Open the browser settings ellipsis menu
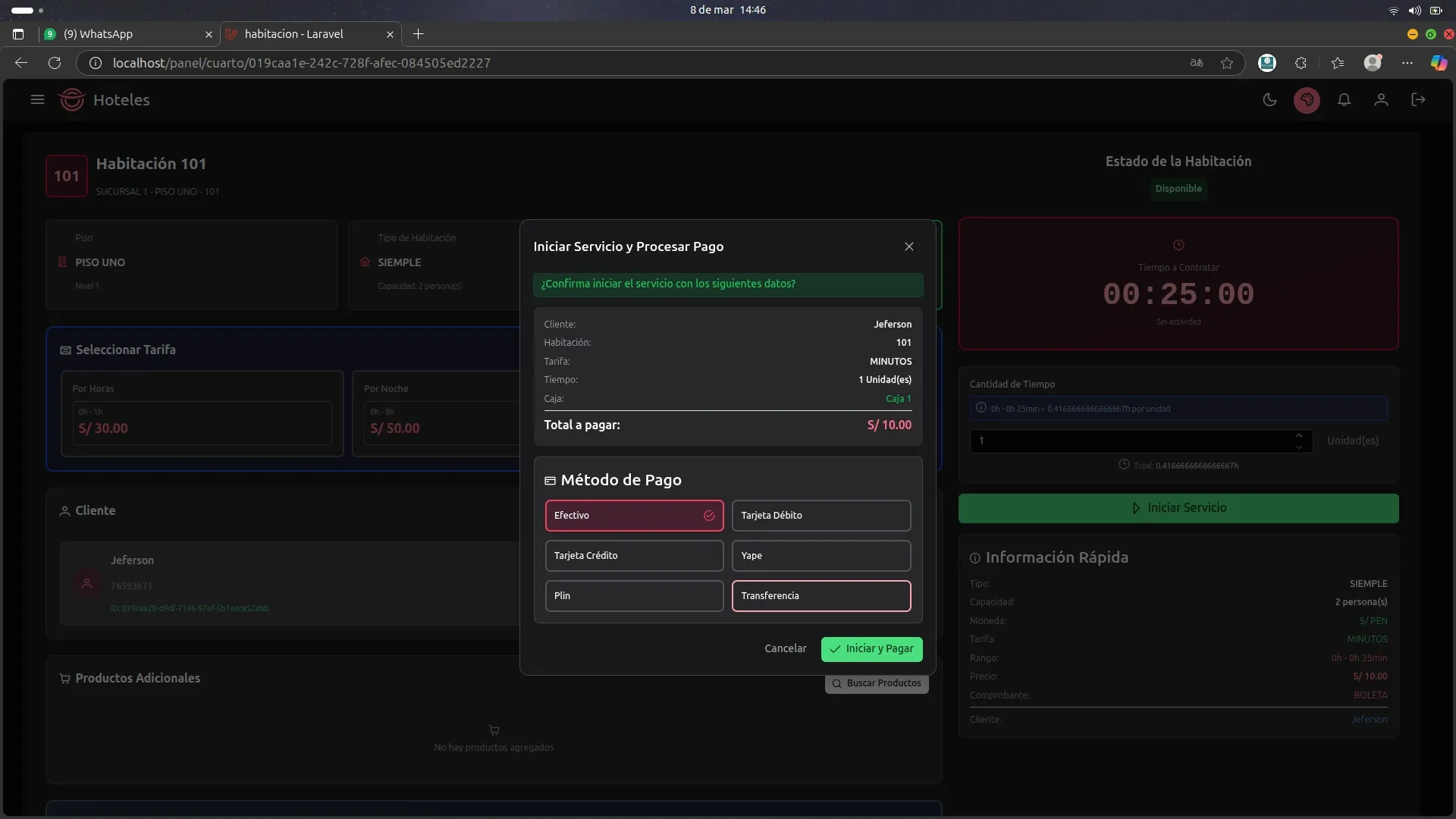This screenshot has width=1456, height=819. coord(1407,63)
